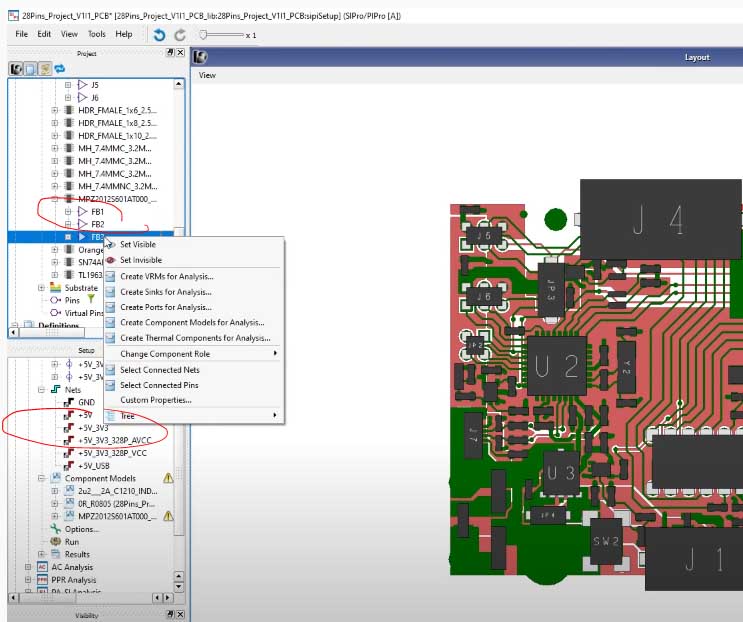The width and height of the screenshot is (743, 622).
Task: Pin the Project panel using pushpin button
Action: pyautogui.click(x=168, y=53)
